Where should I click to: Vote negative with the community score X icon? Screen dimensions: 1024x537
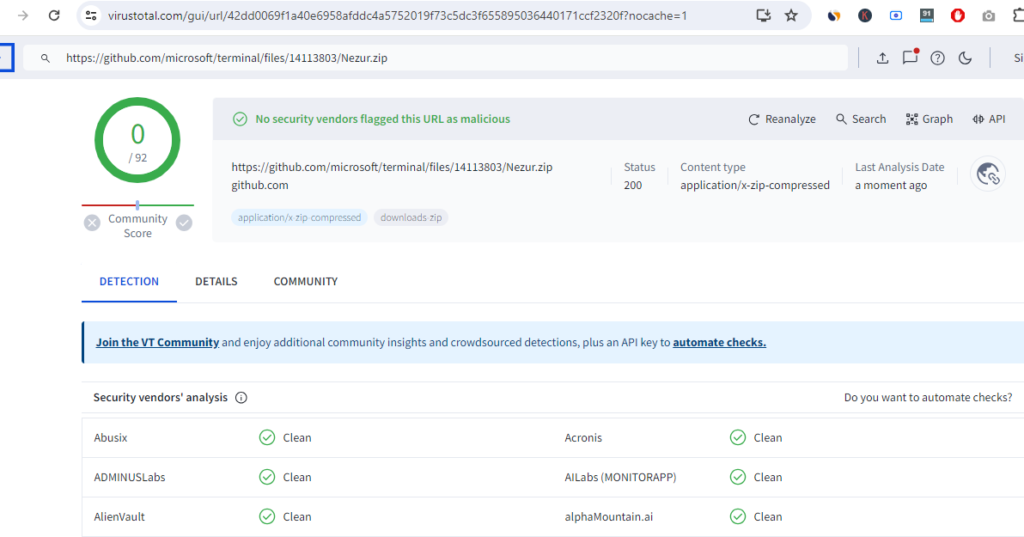pyautogui.click(x=92, y=223)
